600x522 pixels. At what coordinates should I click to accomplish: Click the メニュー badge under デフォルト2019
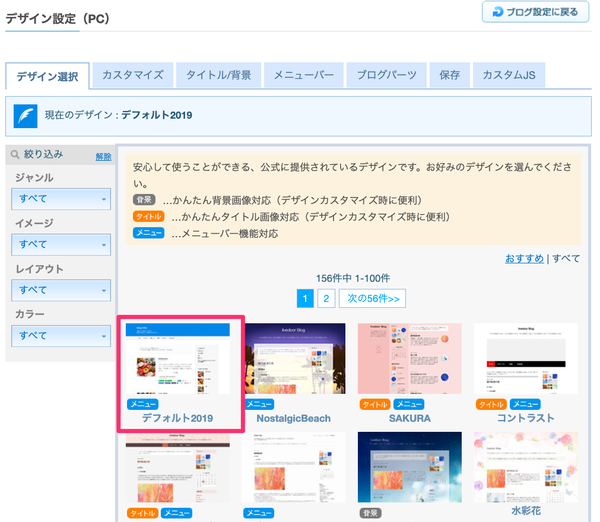click(x=143, y=404)
